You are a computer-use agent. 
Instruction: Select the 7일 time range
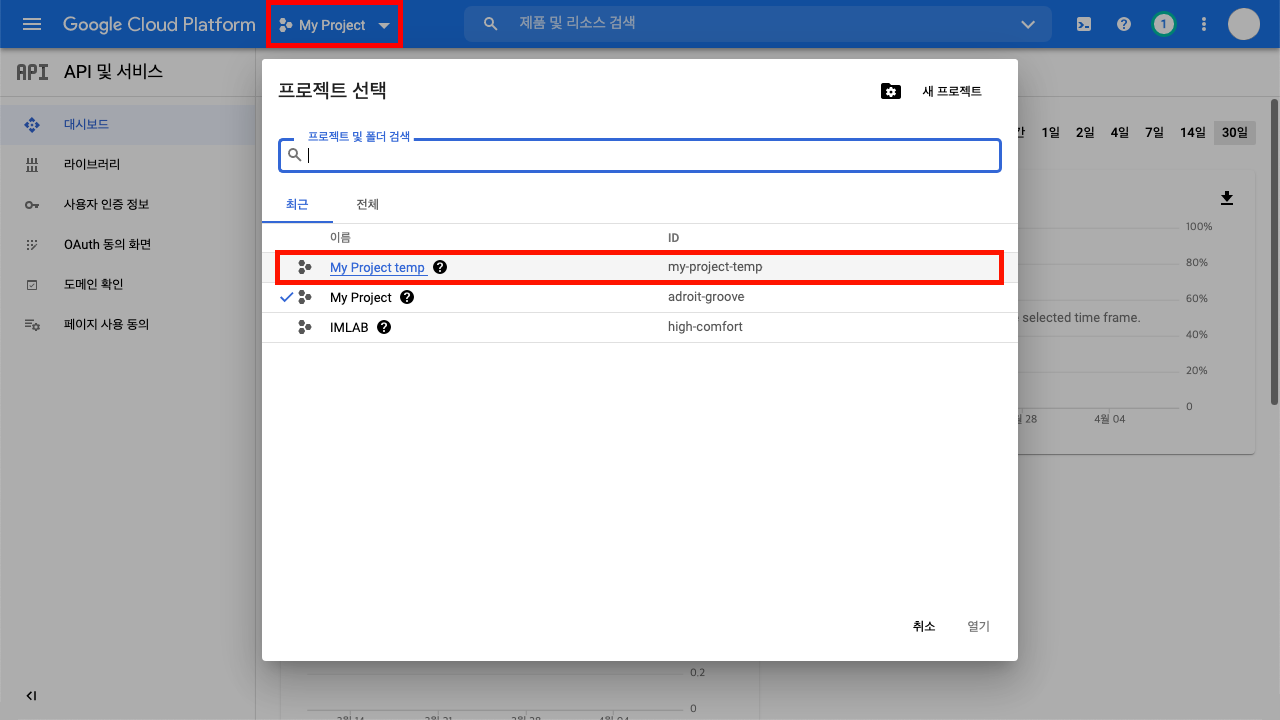[1155, 132]
